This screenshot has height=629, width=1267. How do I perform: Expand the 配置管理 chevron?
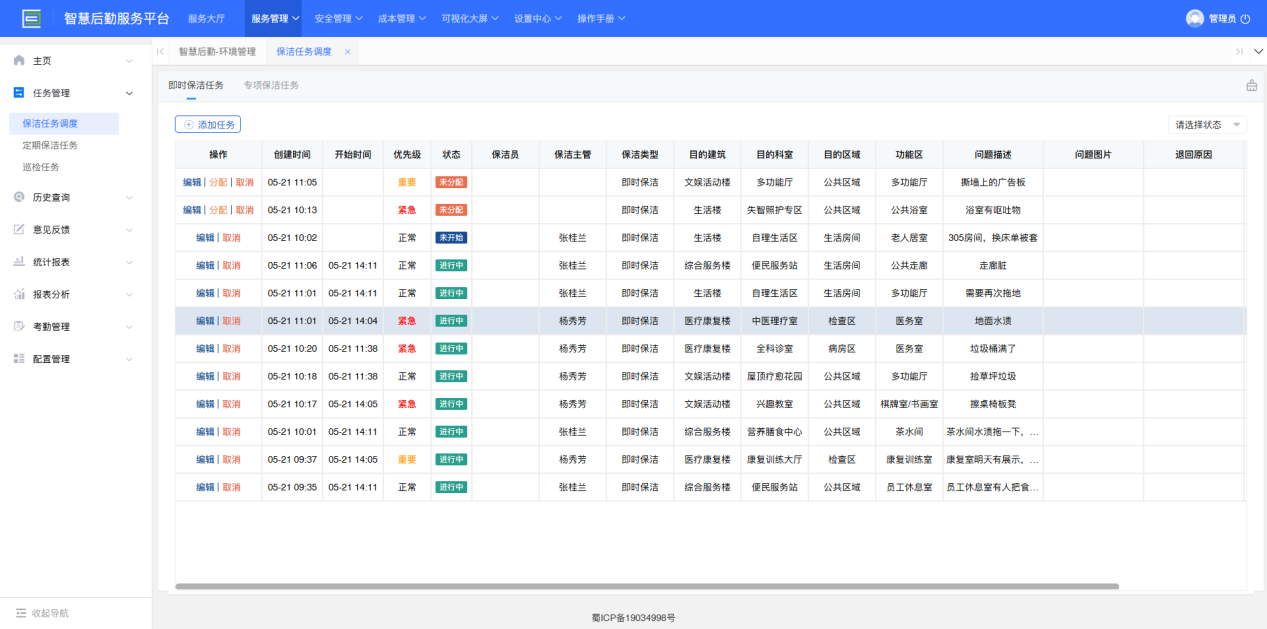point(129,358)
